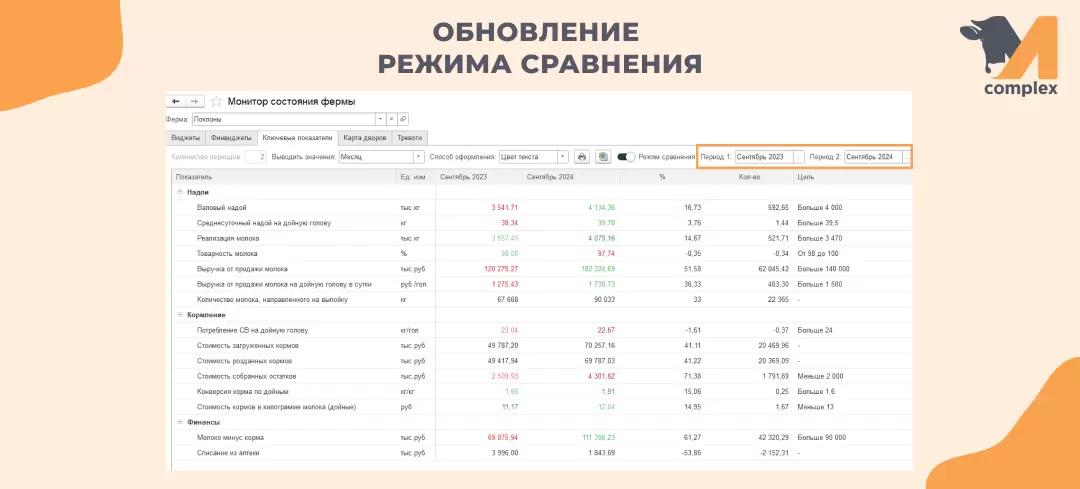This screenshot has width=1080, height=489.
Task: Click value 4 134,36 for Валовый надой
Action: click(x=602, y=207)
